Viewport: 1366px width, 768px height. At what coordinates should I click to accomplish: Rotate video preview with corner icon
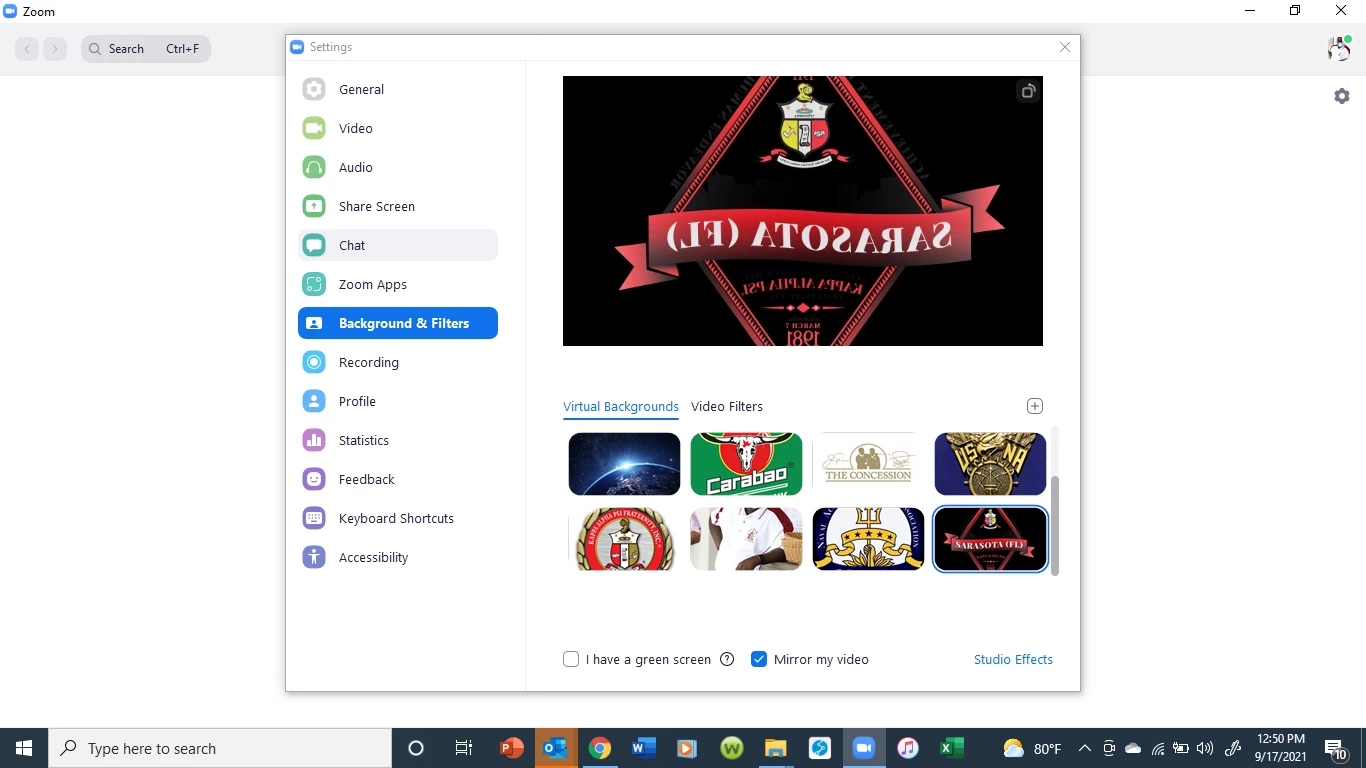point(1027,92)
